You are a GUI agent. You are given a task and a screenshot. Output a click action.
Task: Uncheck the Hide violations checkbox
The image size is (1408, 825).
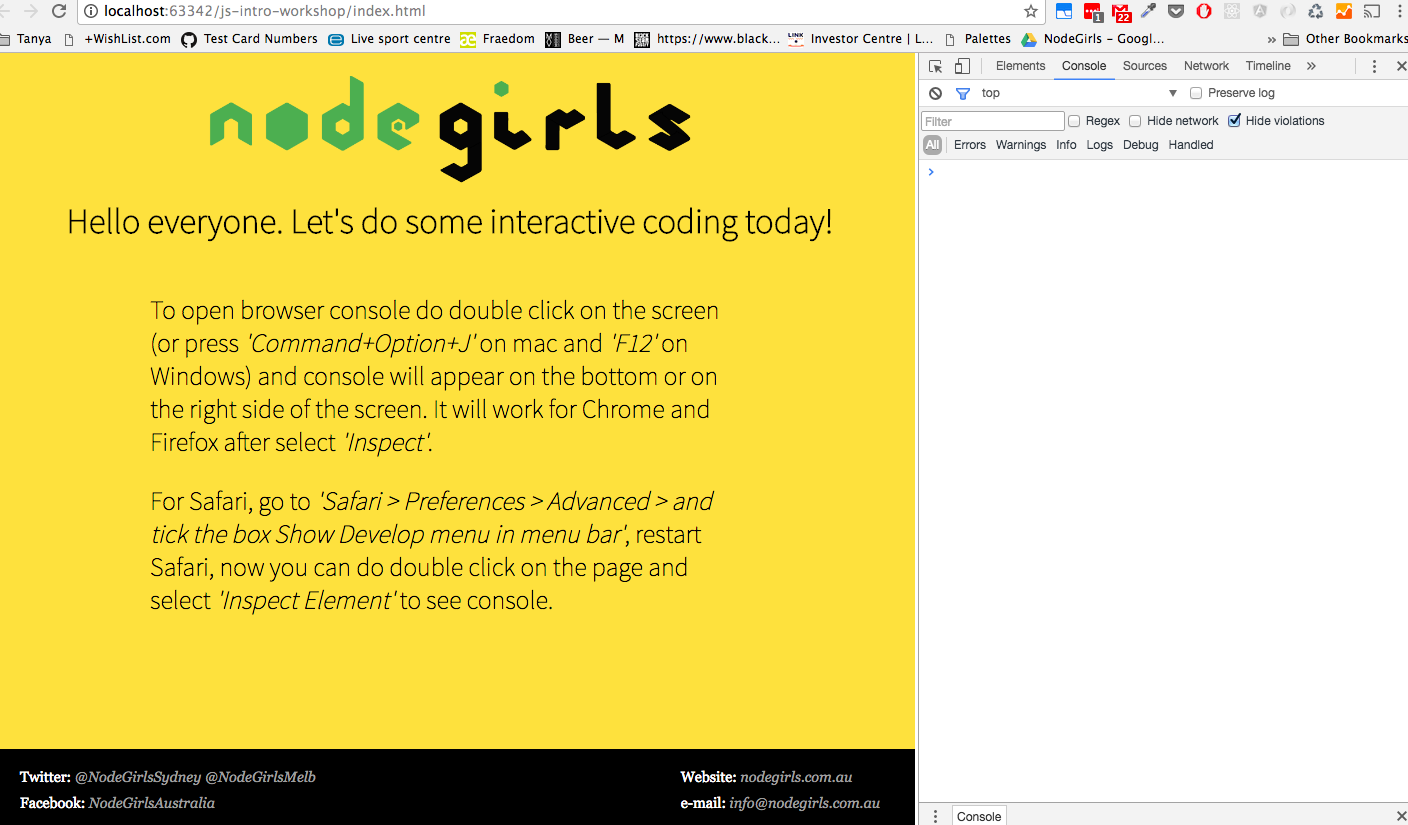1234,121
